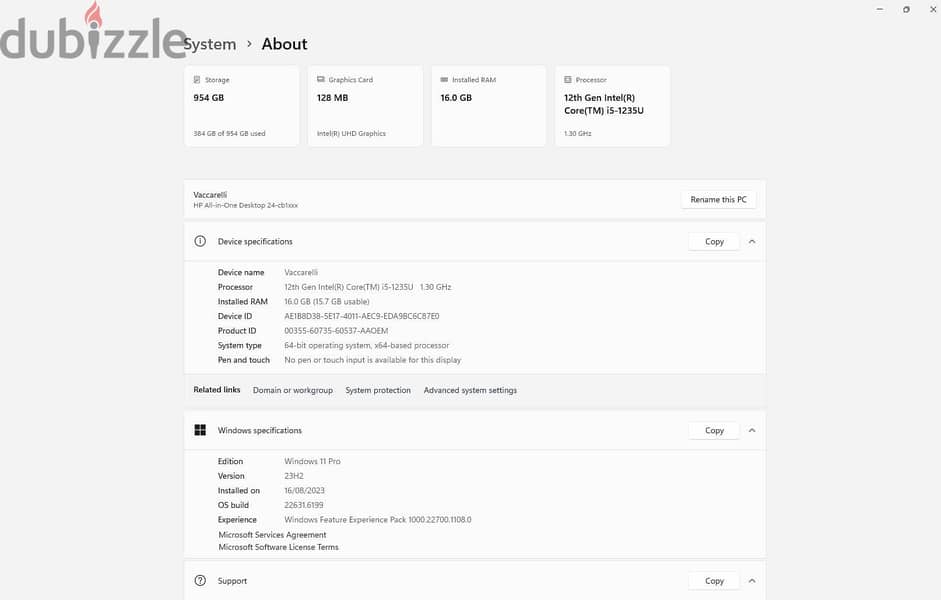Select Edition value Windows 11 Pro

(x=312, y=461)
